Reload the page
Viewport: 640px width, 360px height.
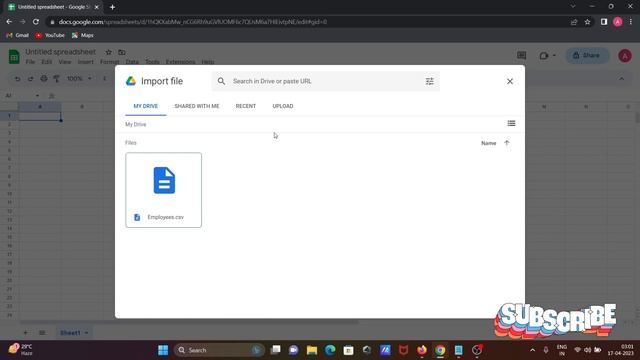click(36, 22)
